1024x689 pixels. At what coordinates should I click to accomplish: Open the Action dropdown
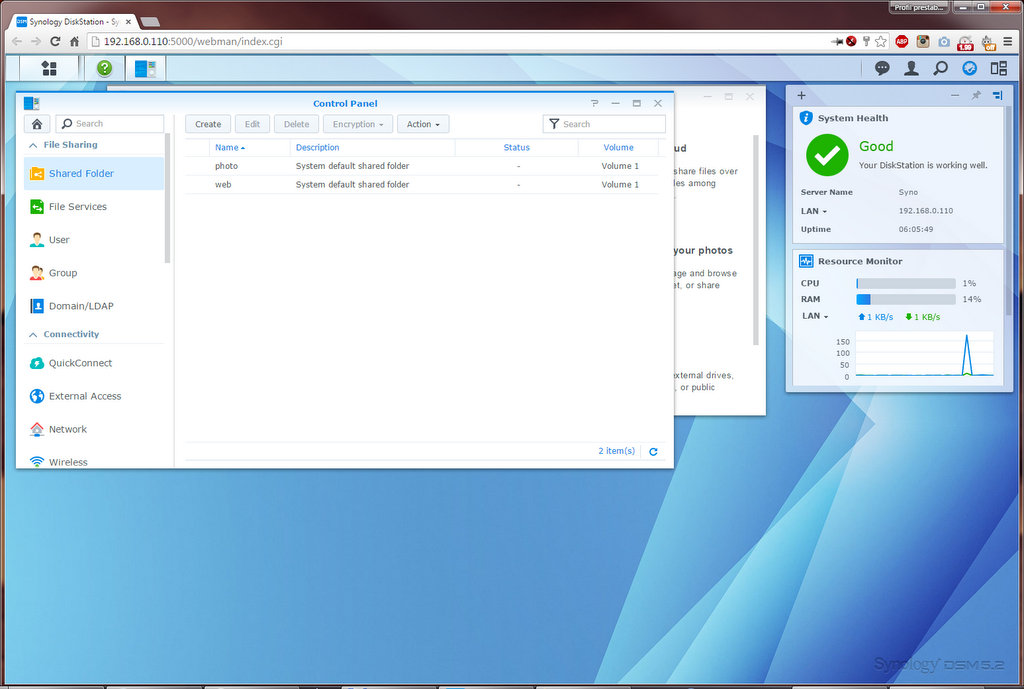423,124
